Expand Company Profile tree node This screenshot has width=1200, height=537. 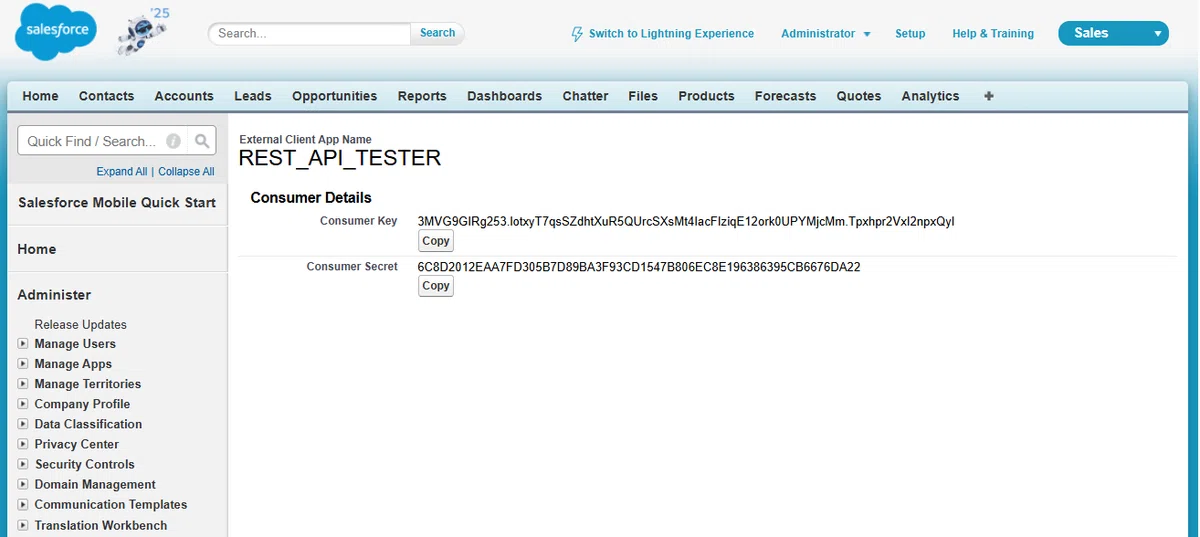tap(23, 404)
